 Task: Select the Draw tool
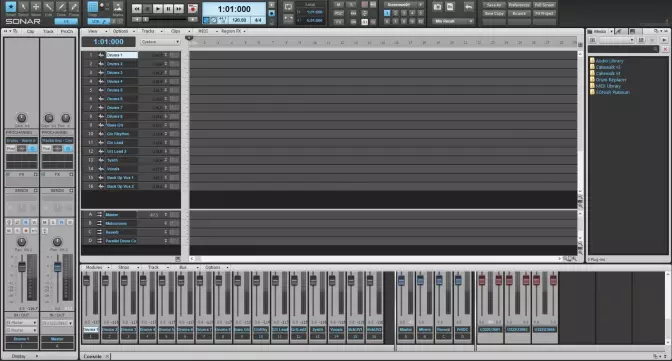(61, 7)
